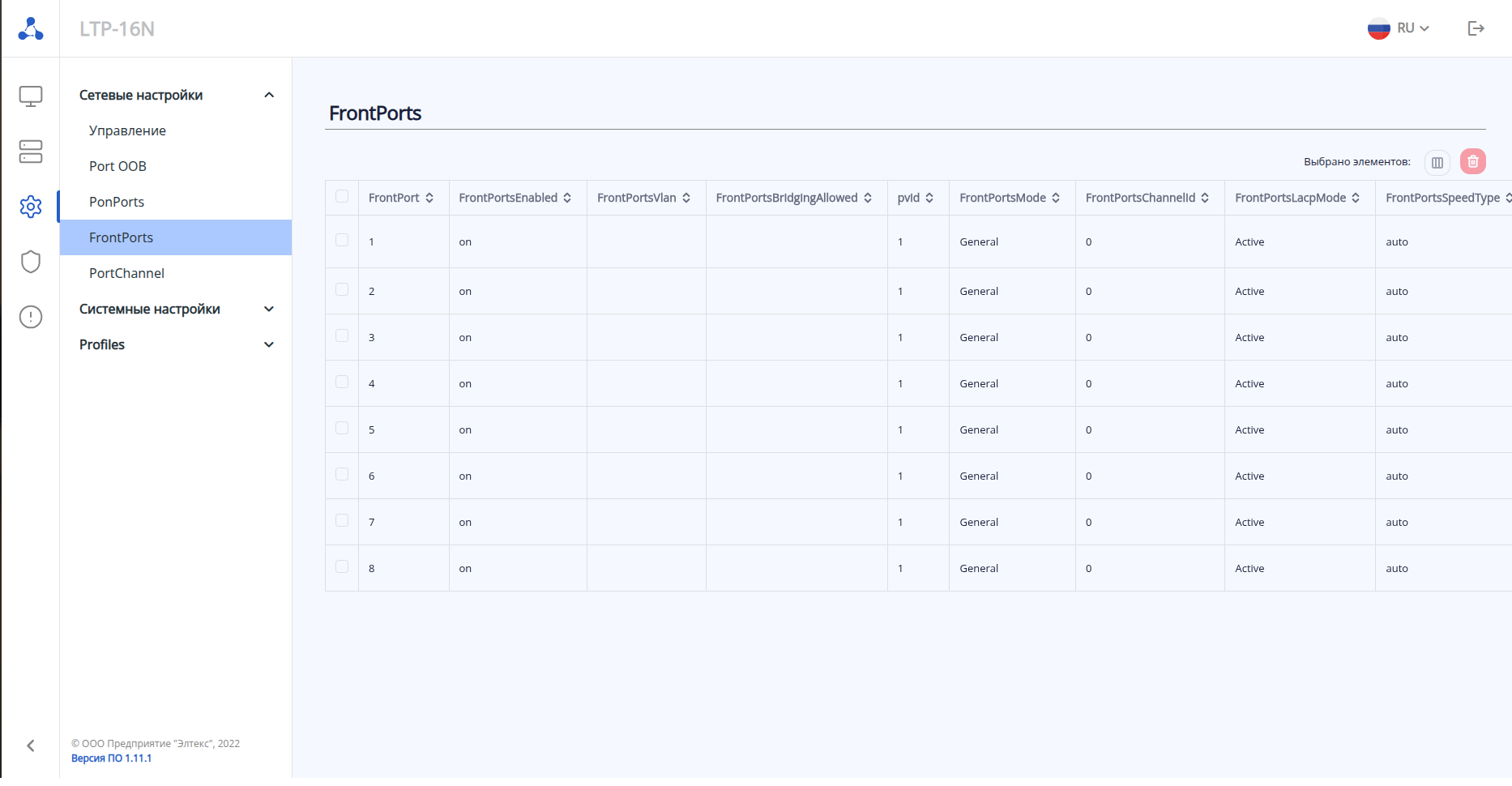Click the logout icon in header

coord(1476,28)
